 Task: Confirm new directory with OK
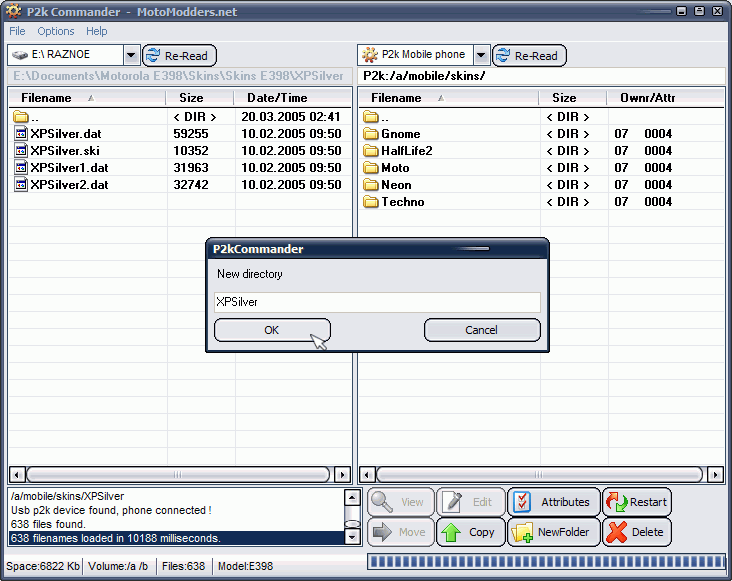272,330
